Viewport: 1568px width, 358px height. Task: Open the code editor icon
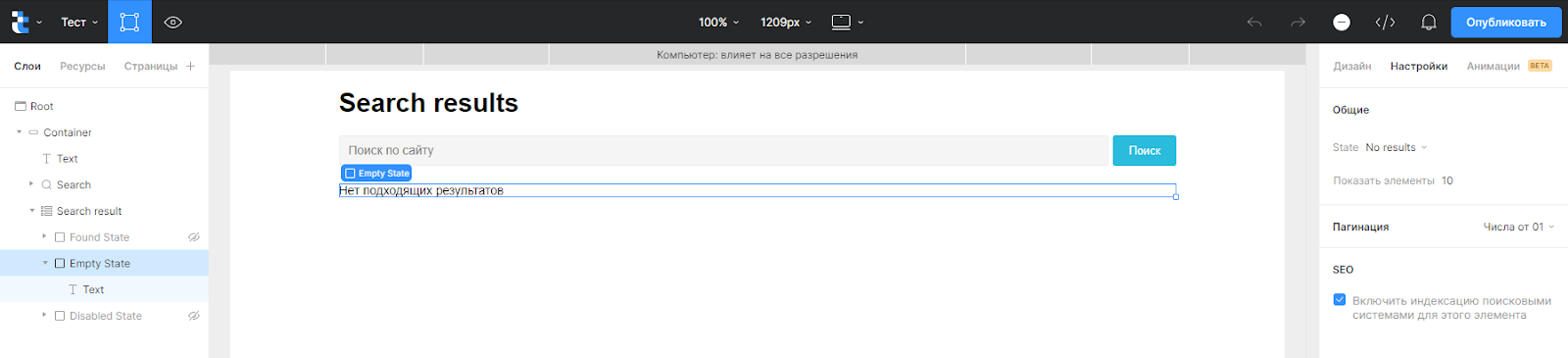(x=1385, y=22)
